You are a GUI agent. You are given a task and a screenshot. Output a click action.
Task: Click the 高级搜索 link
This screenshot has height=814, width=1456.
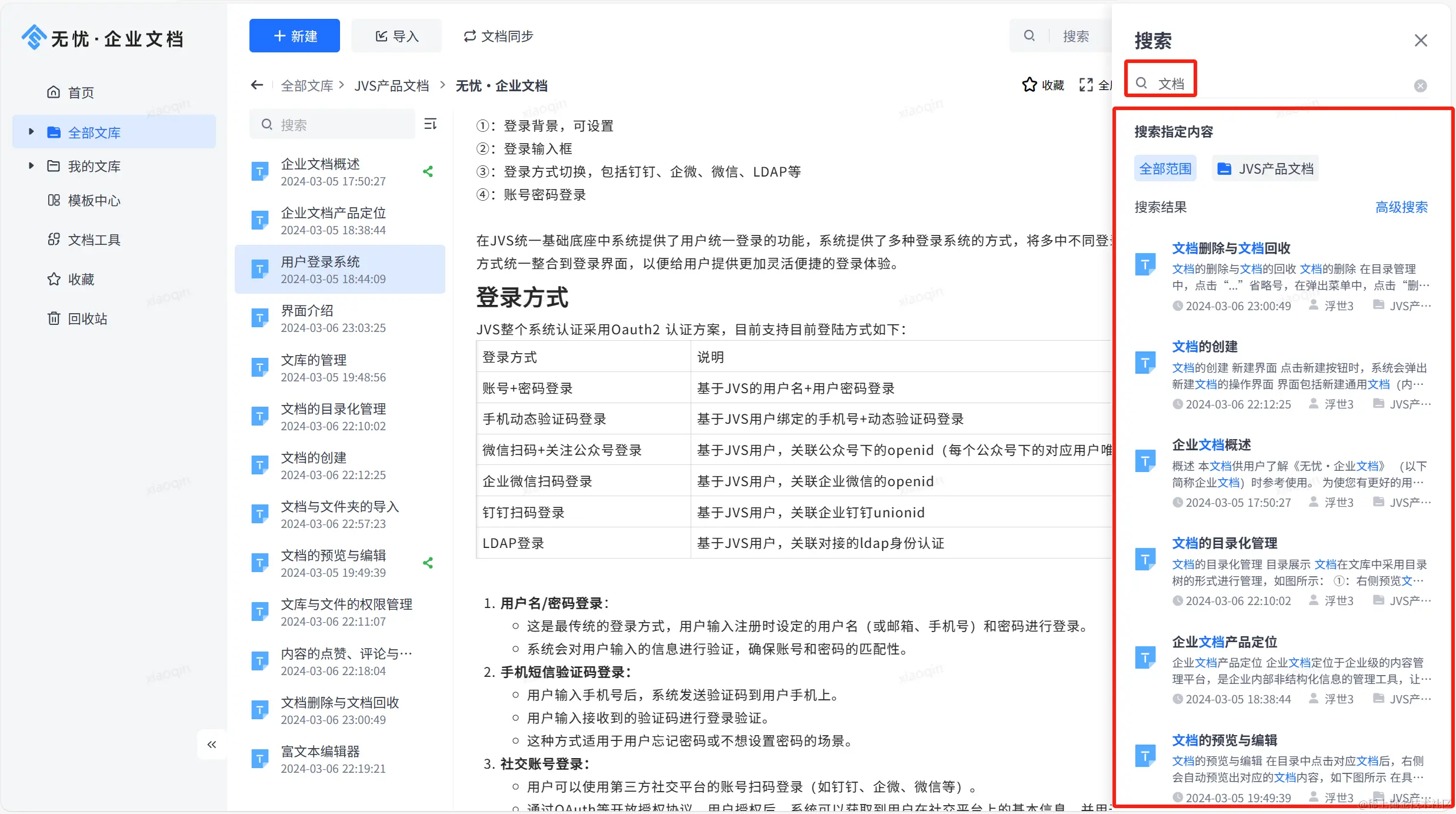point(1401,207)
